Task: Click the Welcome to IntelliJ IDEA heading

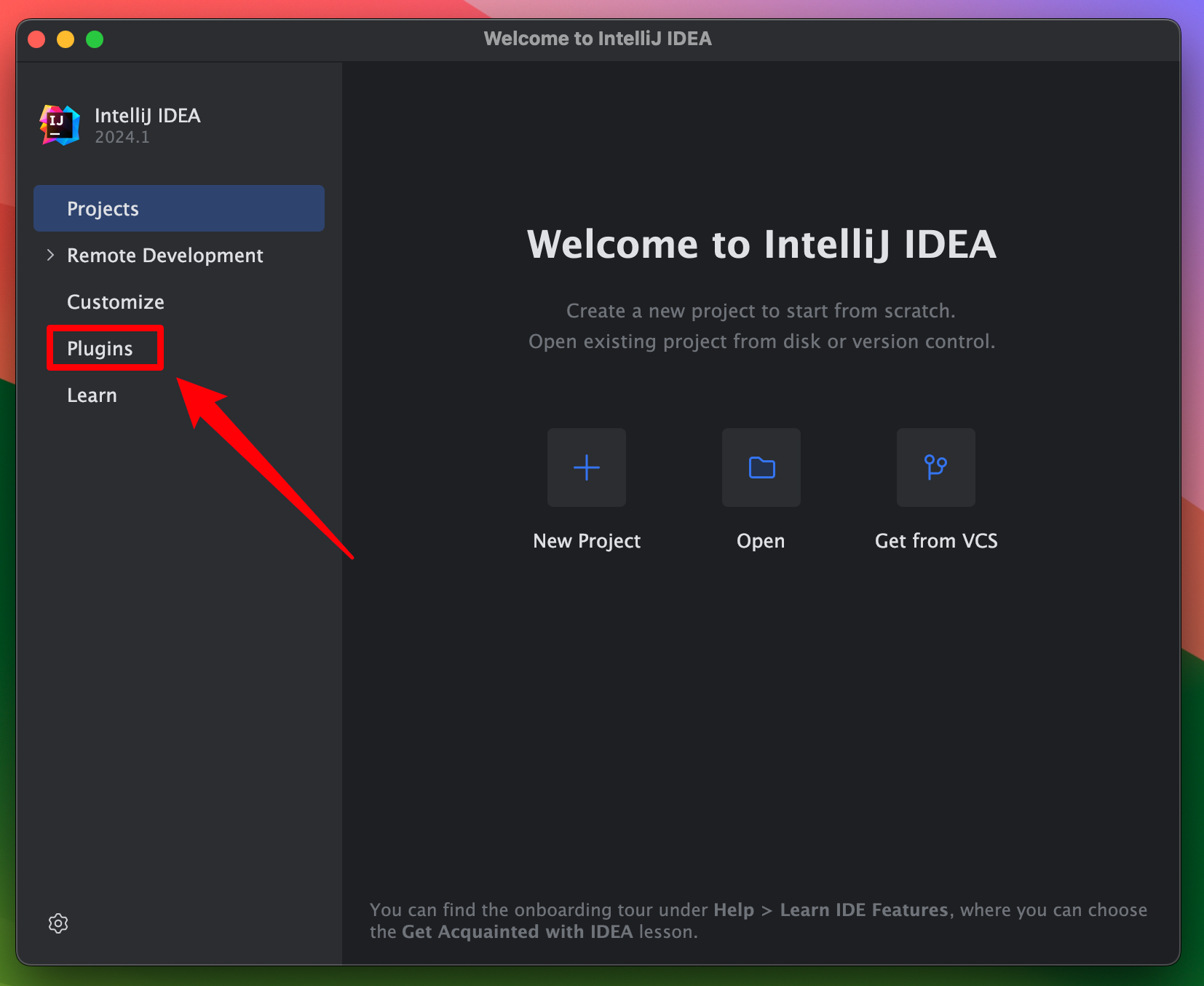Action: (x=761, y=244)
